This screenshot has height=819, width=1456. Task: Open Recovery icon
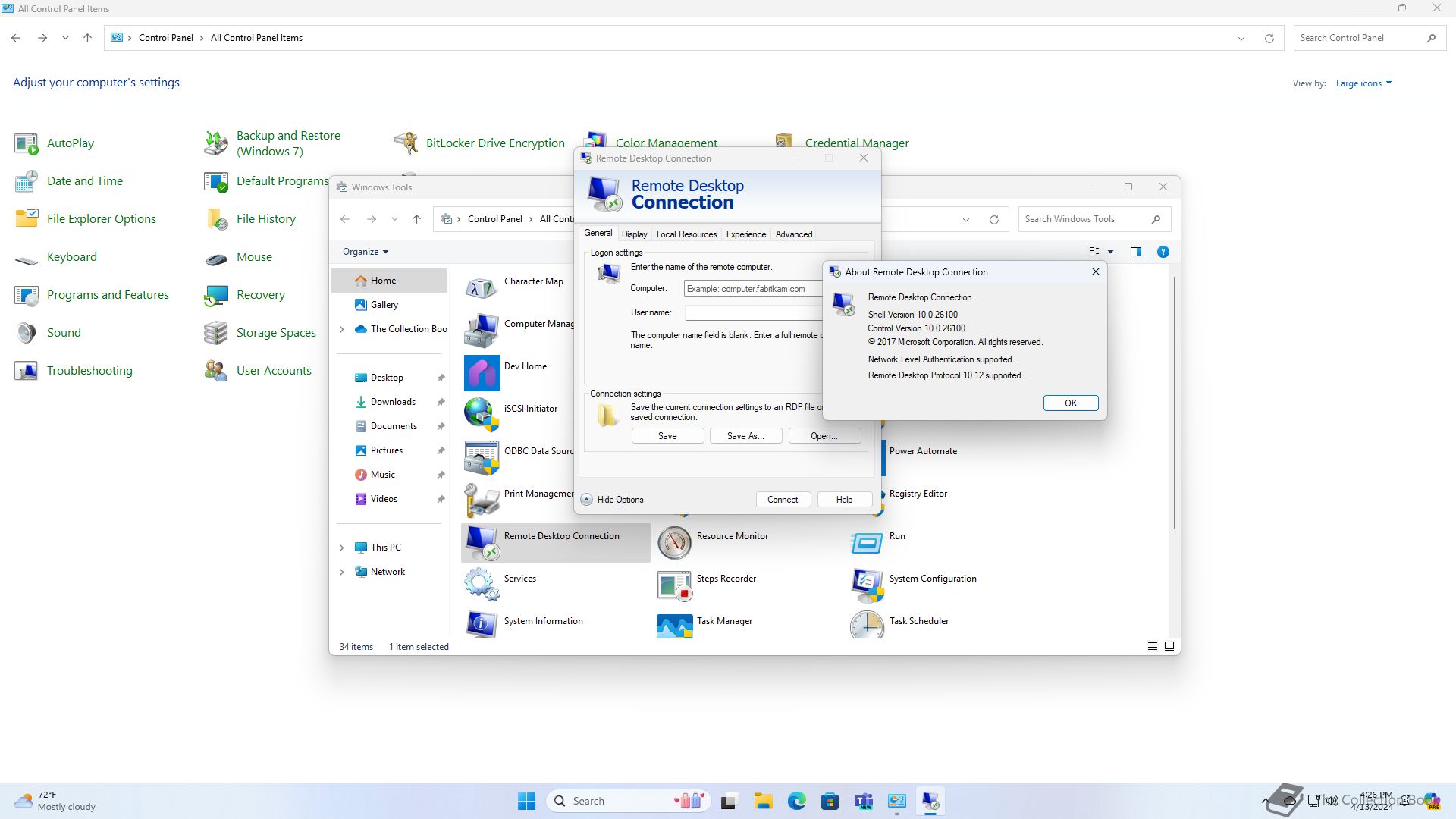click(215, 295)
